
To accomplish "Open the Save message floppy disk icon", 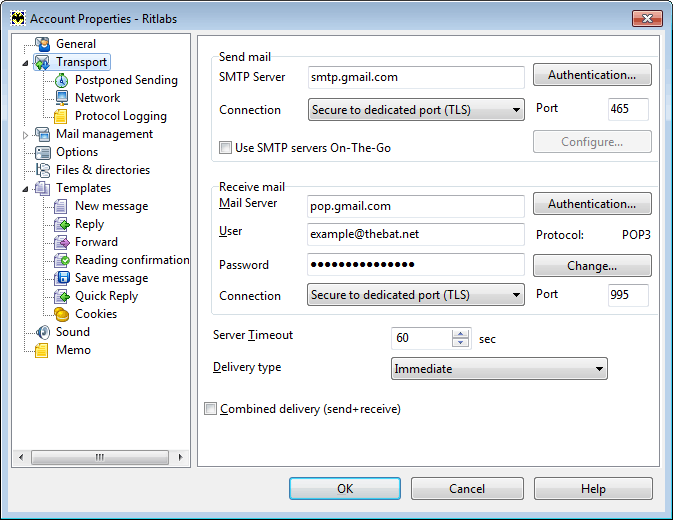I will pyautogui.click(x=62, y=278).
